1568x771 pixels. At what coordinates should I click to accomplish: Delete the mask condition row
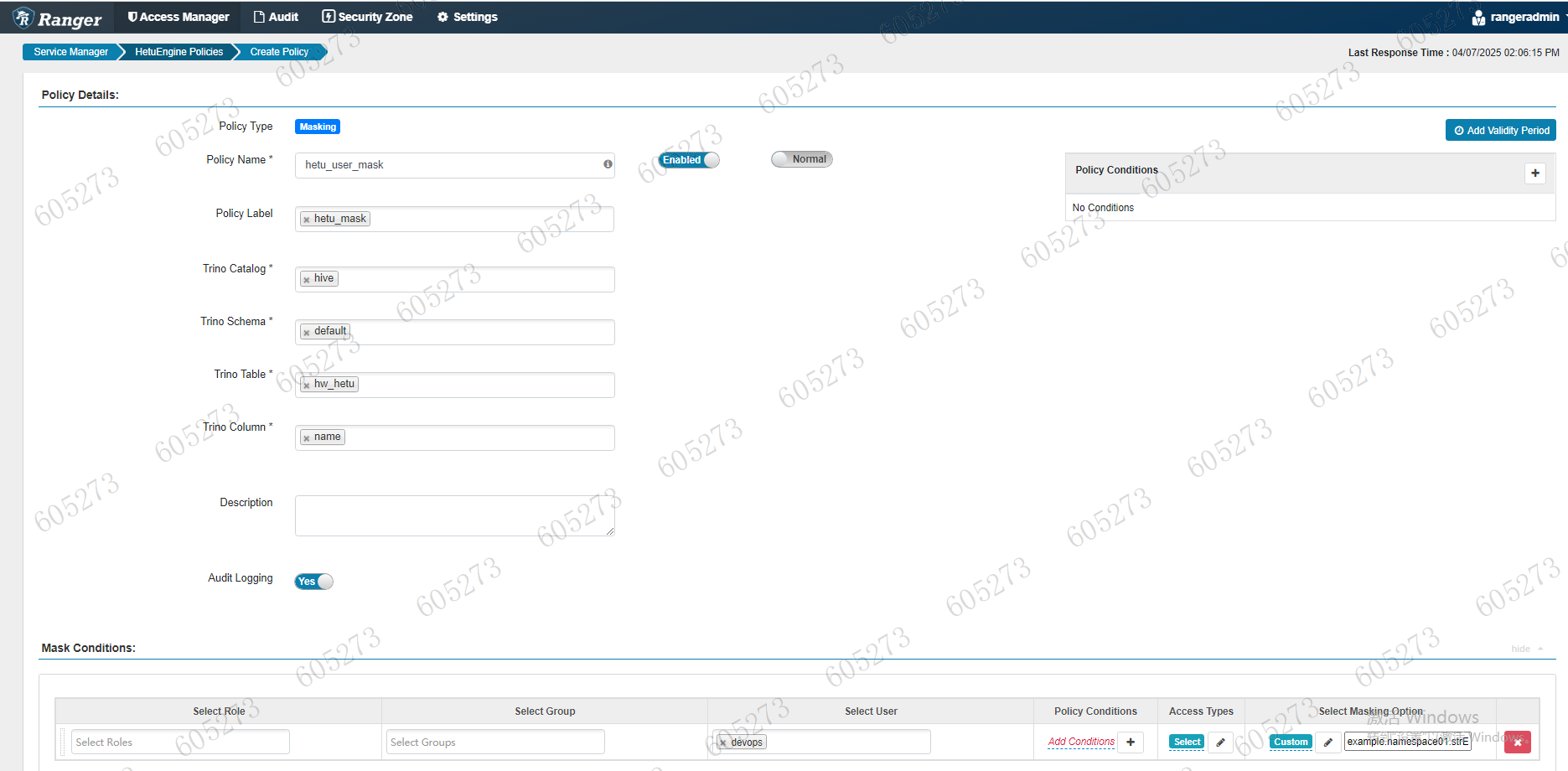pos(1518,742)
